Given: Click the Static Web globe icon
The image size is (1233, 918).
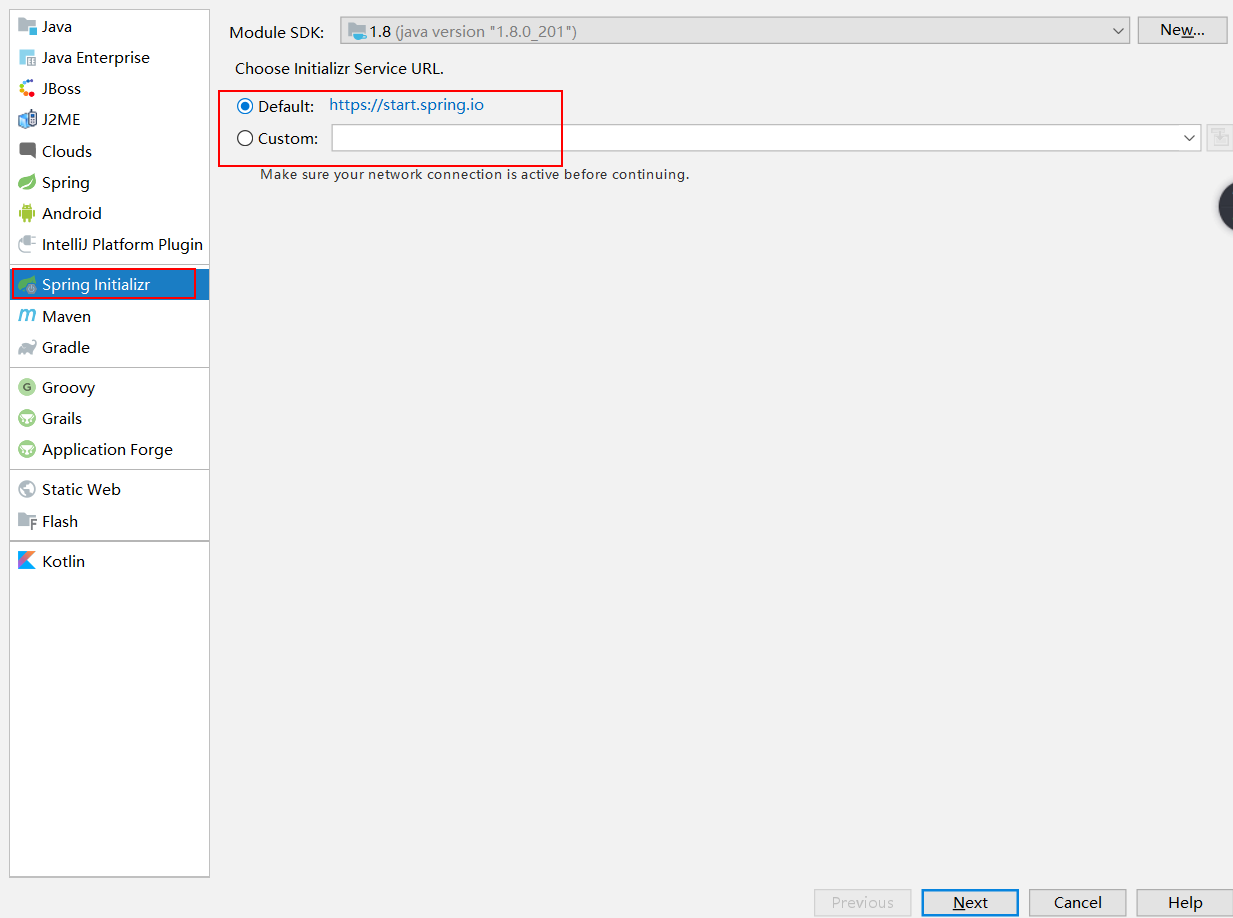Looking at the screenshot, I should point(27,489).
